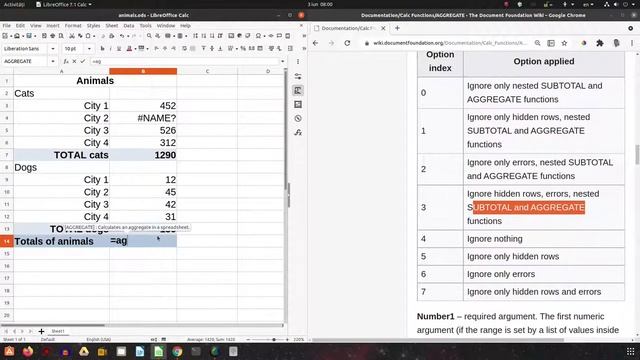Open background color dropdown arrow
Screen dimensions: 640x360
click(x=147, y=49)
